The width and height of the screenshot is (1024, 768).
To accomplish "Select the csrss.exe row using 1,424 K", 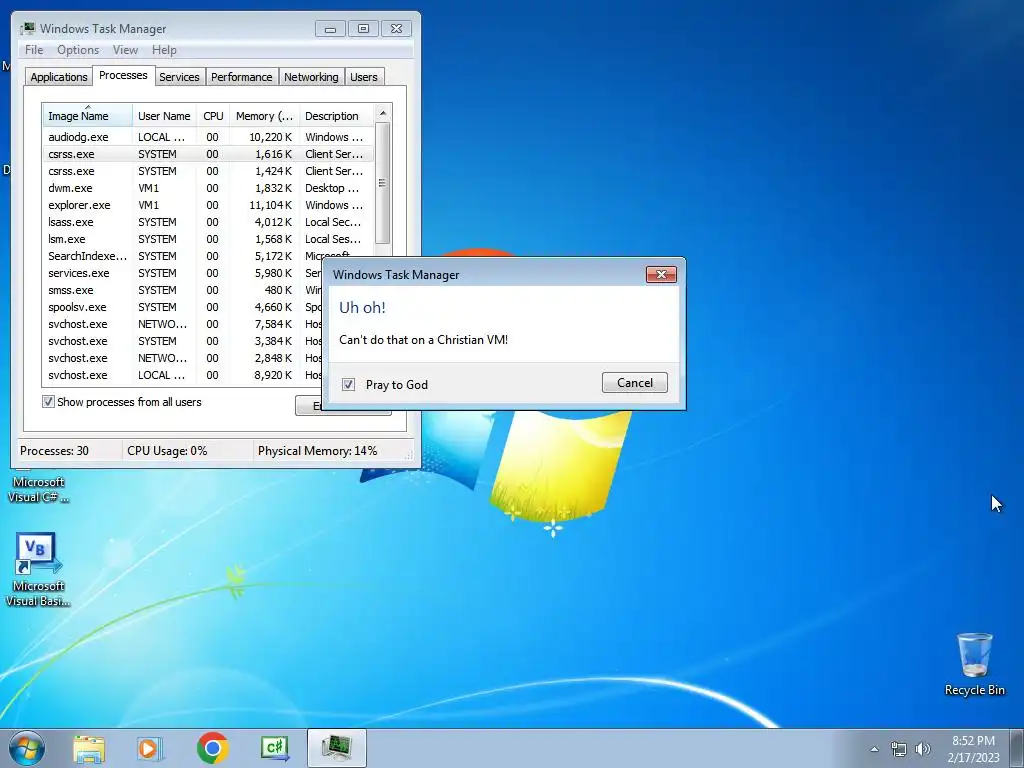I will [208, 171].
